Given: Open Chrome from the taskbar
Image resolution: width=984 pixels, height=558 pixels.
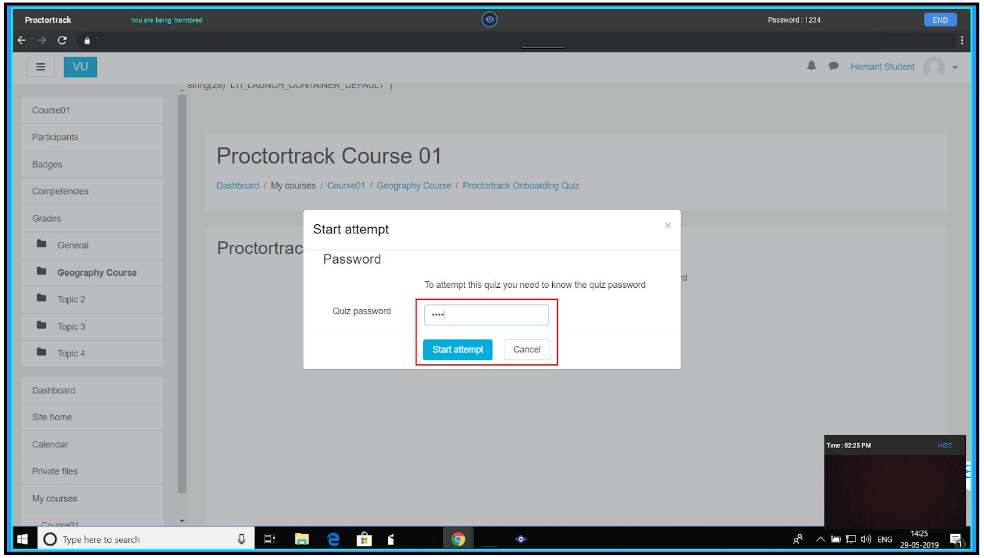Looking at the screenshot, I should pos(458,539).
